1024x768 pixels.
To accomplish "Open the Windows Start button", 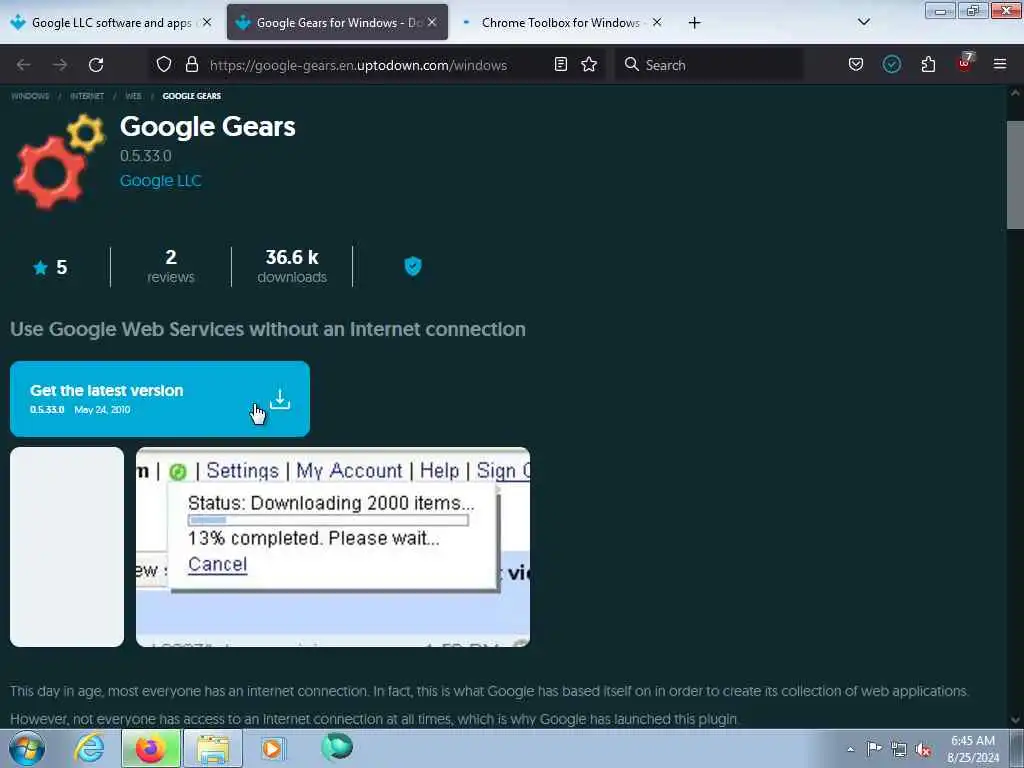I will 27,748.
